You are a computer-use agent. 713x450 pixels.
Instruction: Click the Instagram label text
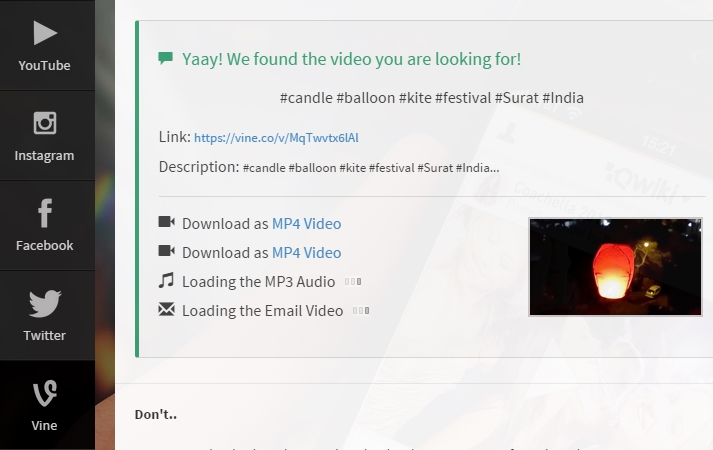point(45,155)
